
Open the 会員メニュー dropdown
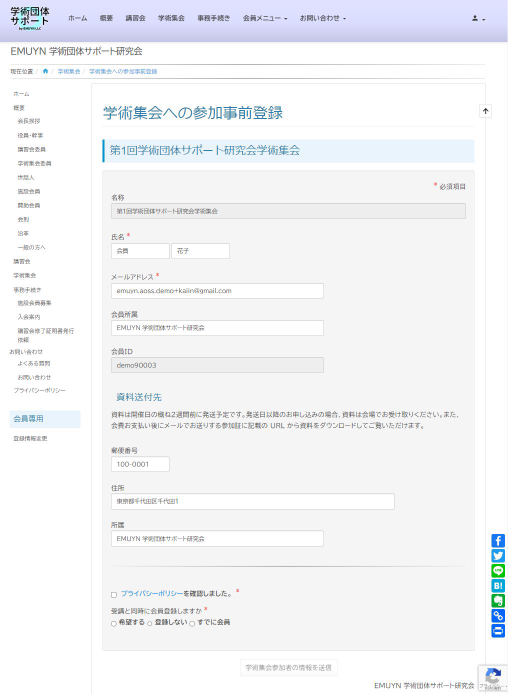(265, 18)
